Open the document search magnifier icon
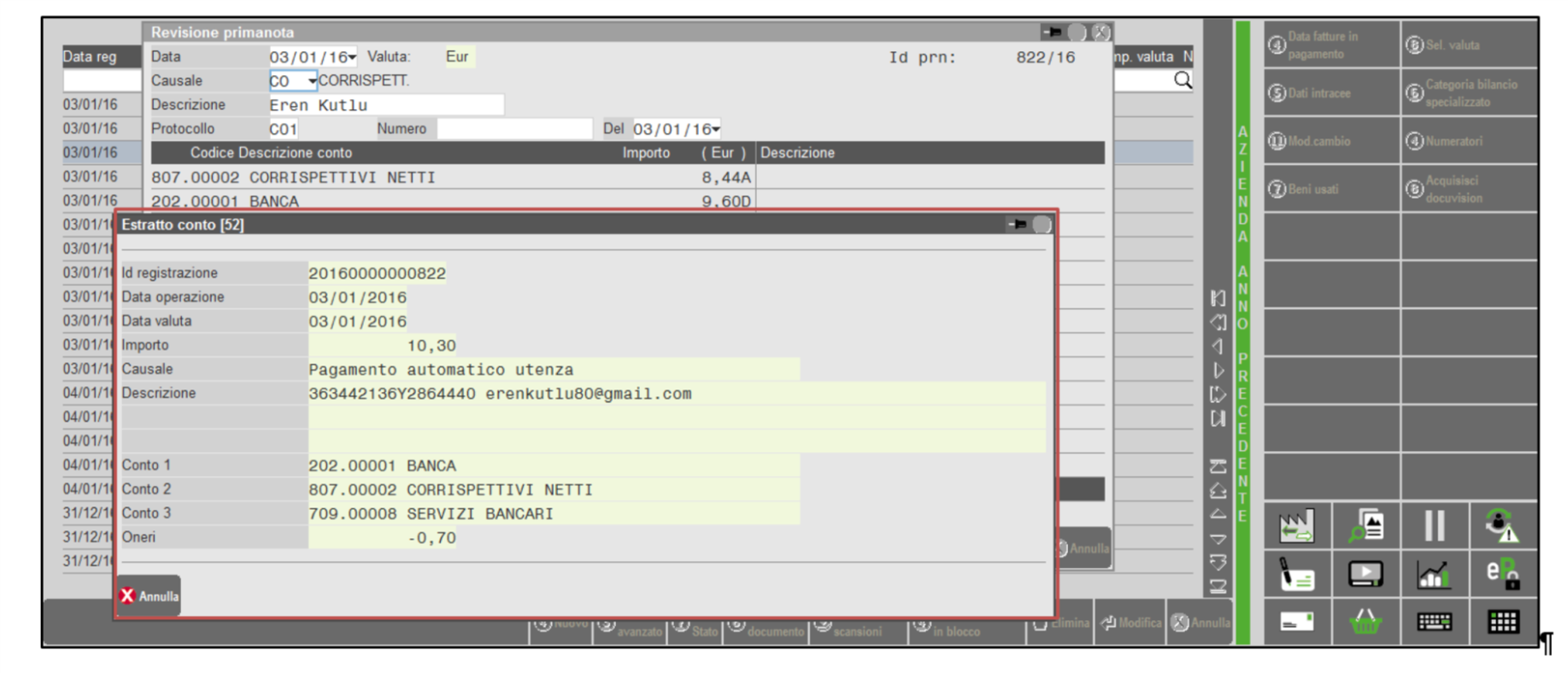 pos(1365,526)
